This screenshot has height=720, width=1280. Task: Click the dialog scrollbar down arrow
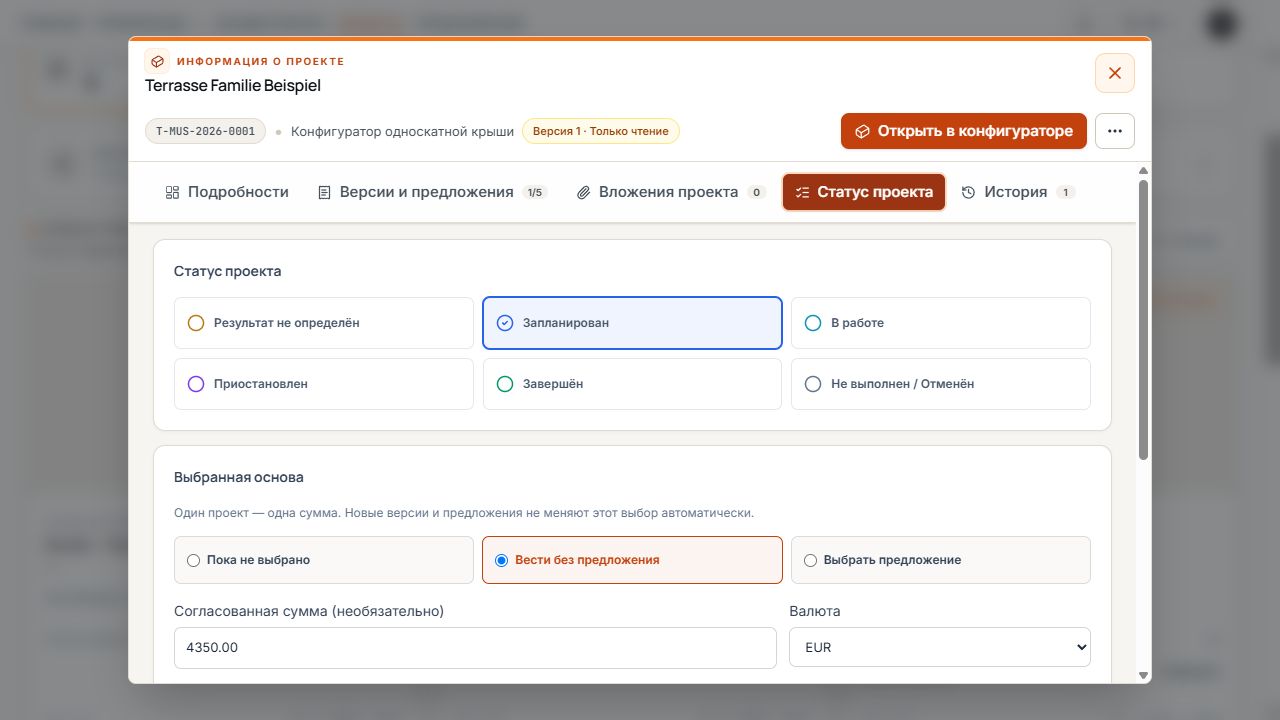1144,676
